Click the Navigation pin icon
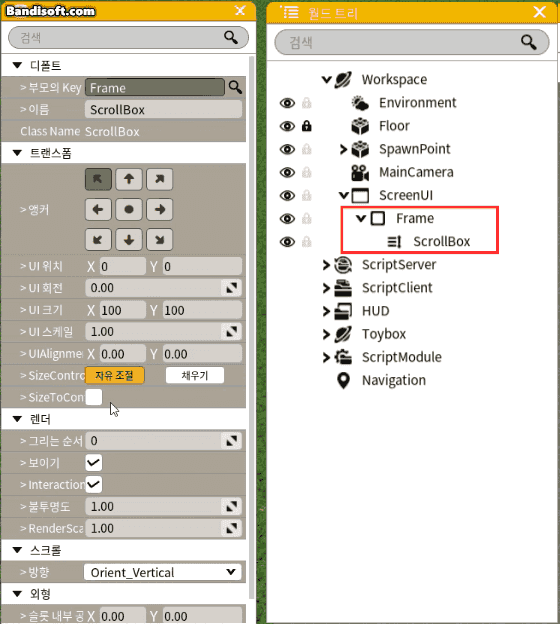Screen dimensions: 560x624 pos(343,380)
